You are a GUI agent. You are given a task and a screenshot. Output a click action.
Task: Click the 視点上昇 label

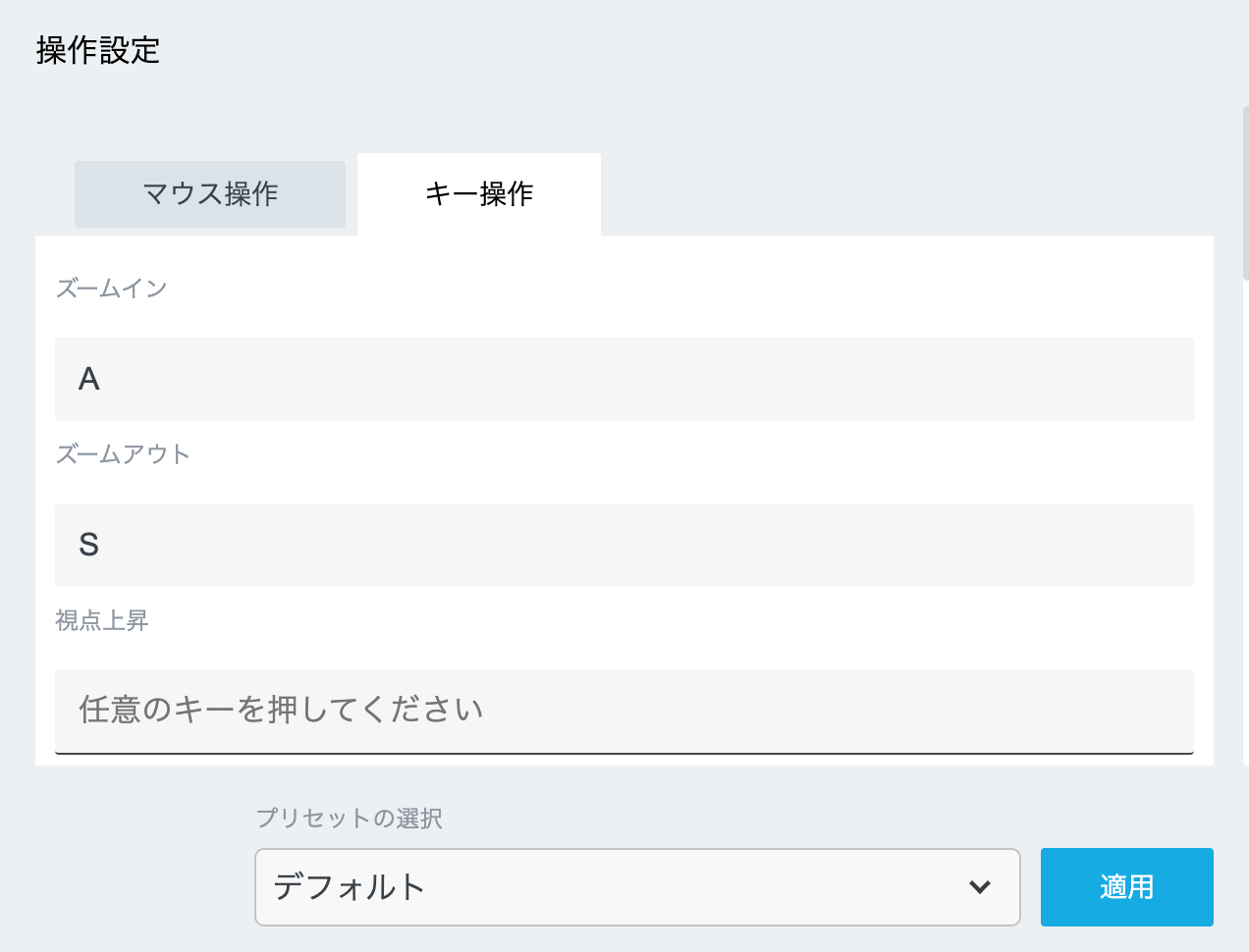click(102, 620)
